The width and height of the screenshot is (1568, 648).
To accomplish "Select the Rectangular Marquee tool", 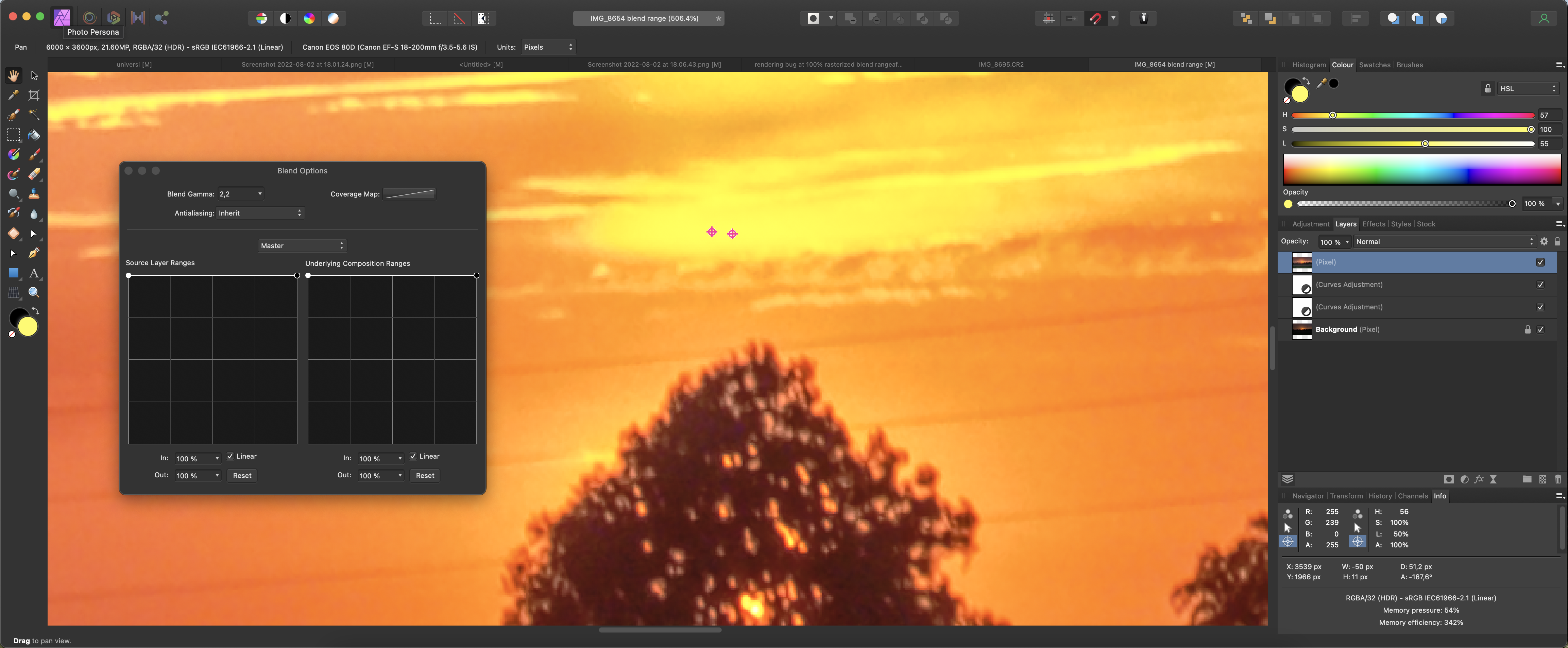I will (x=13, y=135).
